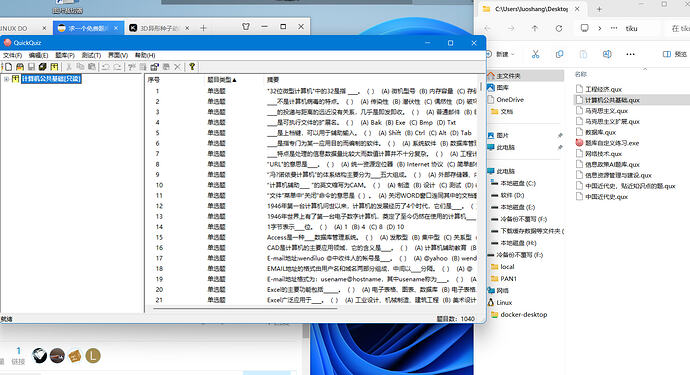Select the file 计算机公共基础.qux

tap(632, 100)
